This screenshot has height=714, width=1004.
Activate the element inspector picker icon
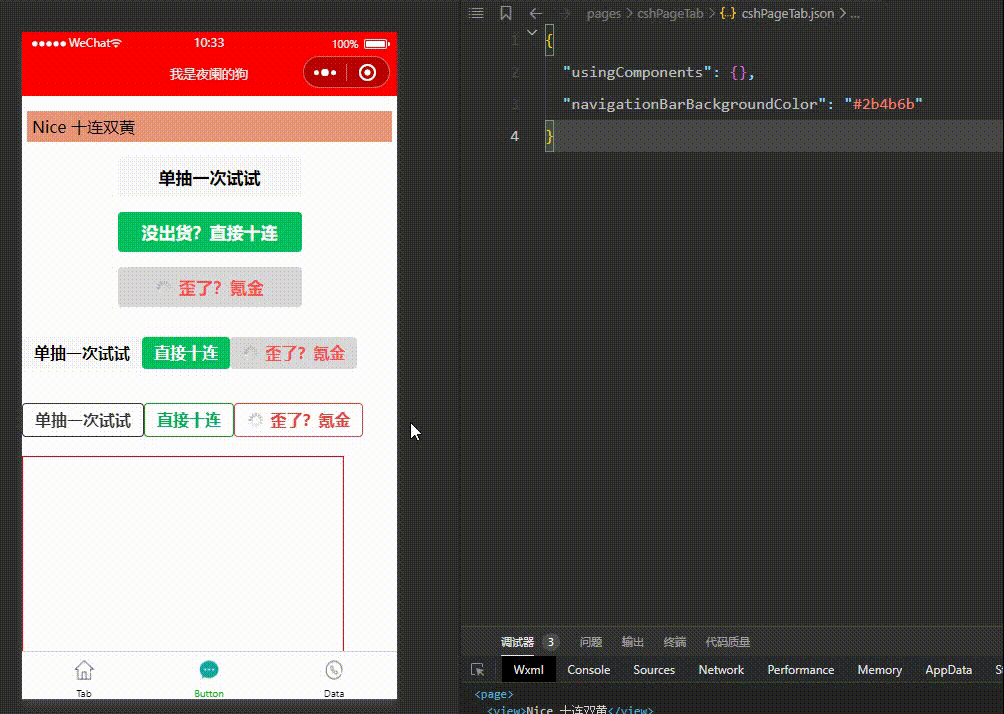(x=478, y=670)
